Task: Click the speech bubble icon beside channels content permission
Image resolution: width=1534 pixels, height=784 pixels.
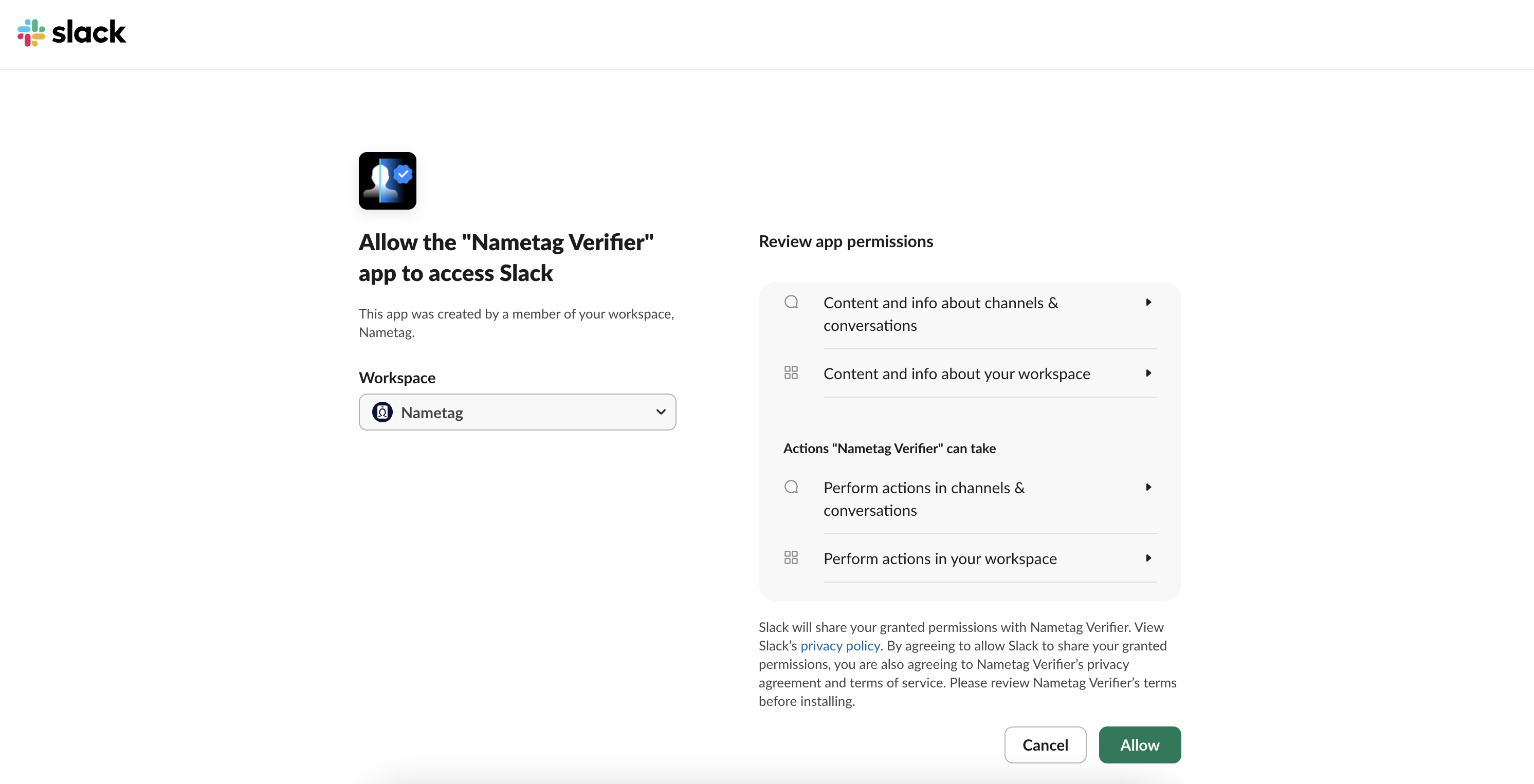Action: coord(791,303)
